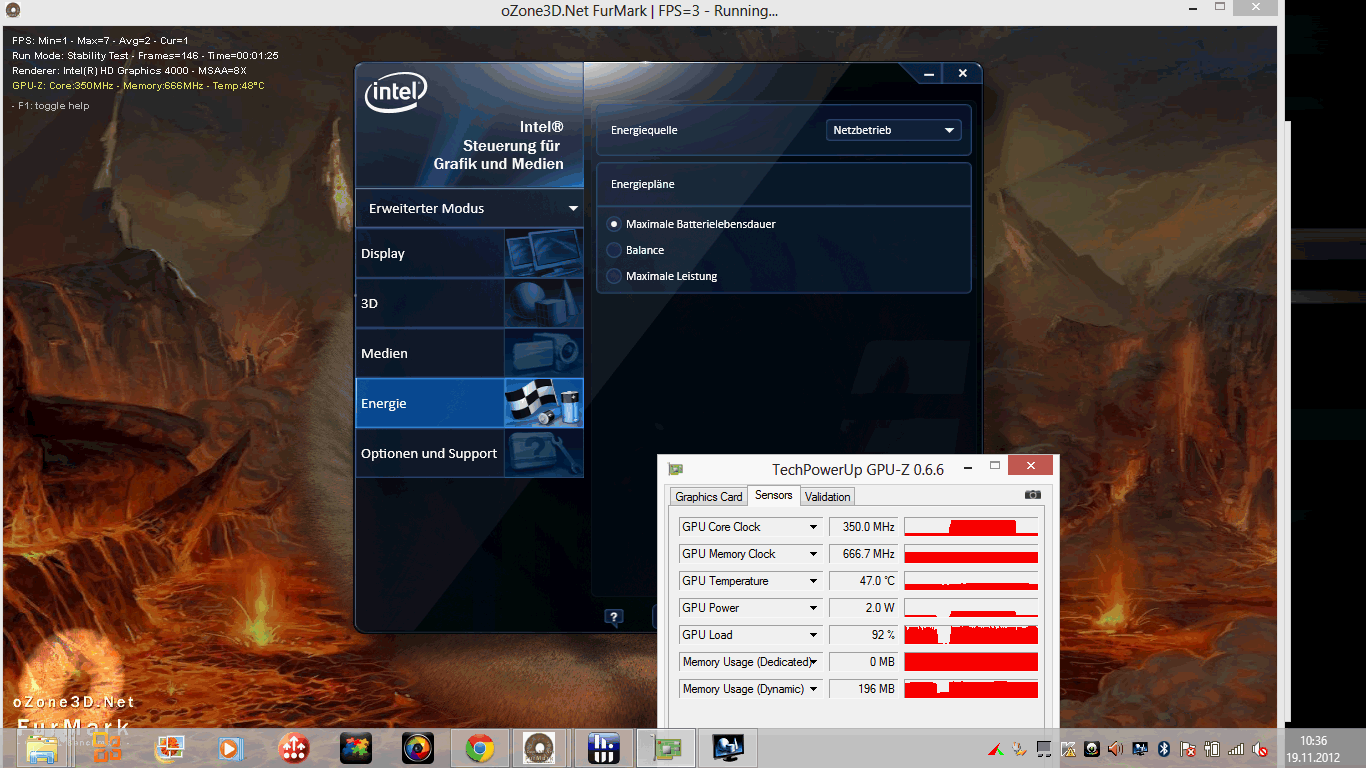The width and height of the screenshot is (1366, 768).
Task: Click the GPU Load history graph
Action: pos(971,635)
